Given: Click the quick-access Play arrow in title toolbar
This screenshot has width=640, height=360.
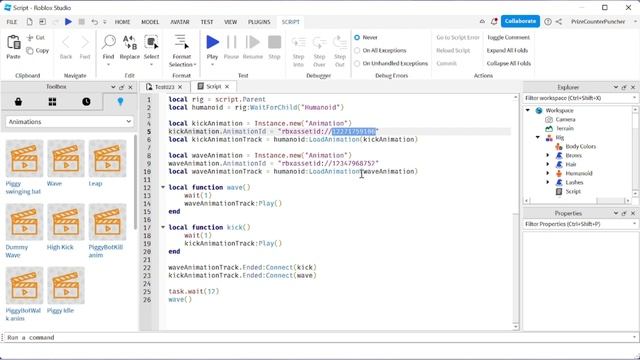Looking at the screenshot, I should 68,22.
